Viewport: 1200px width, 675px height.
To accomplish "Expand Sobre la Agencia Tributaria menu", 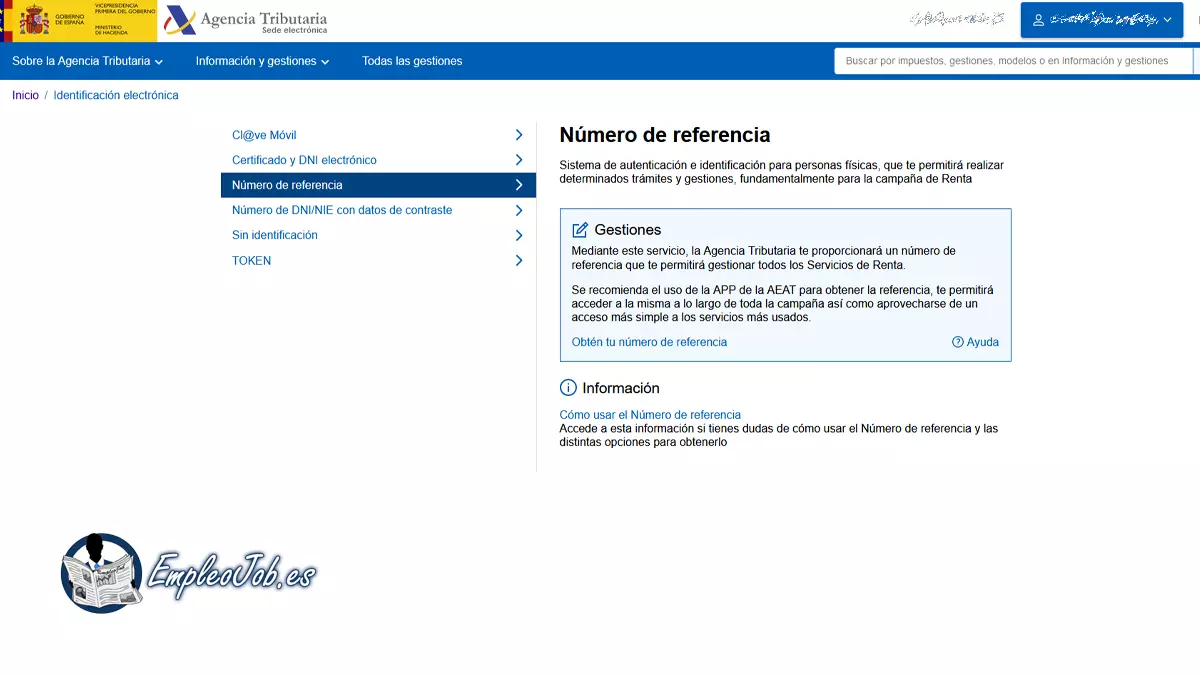I will (87, 61).
